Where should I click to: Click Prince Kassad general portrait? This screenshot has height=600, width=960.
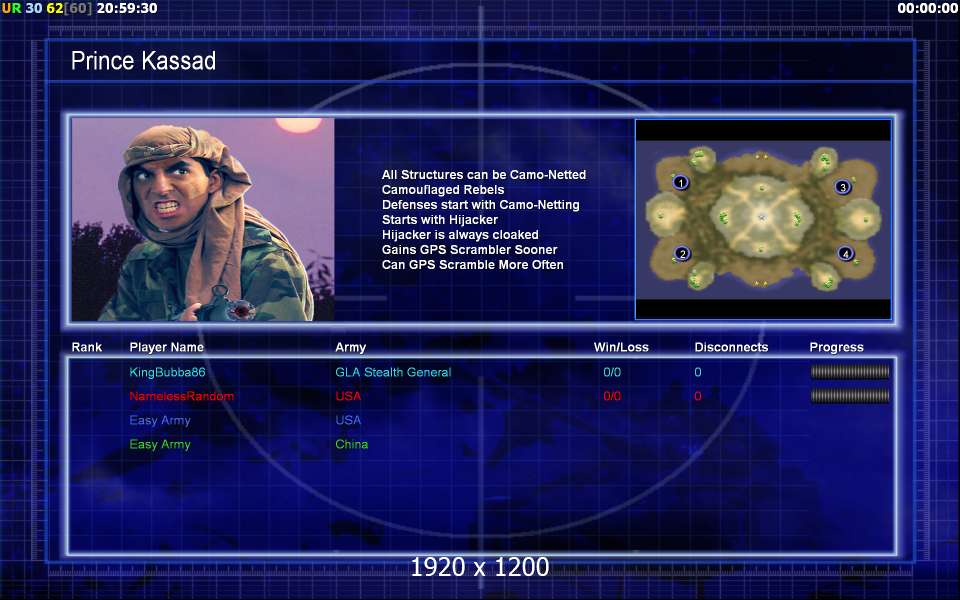[203, 219]
